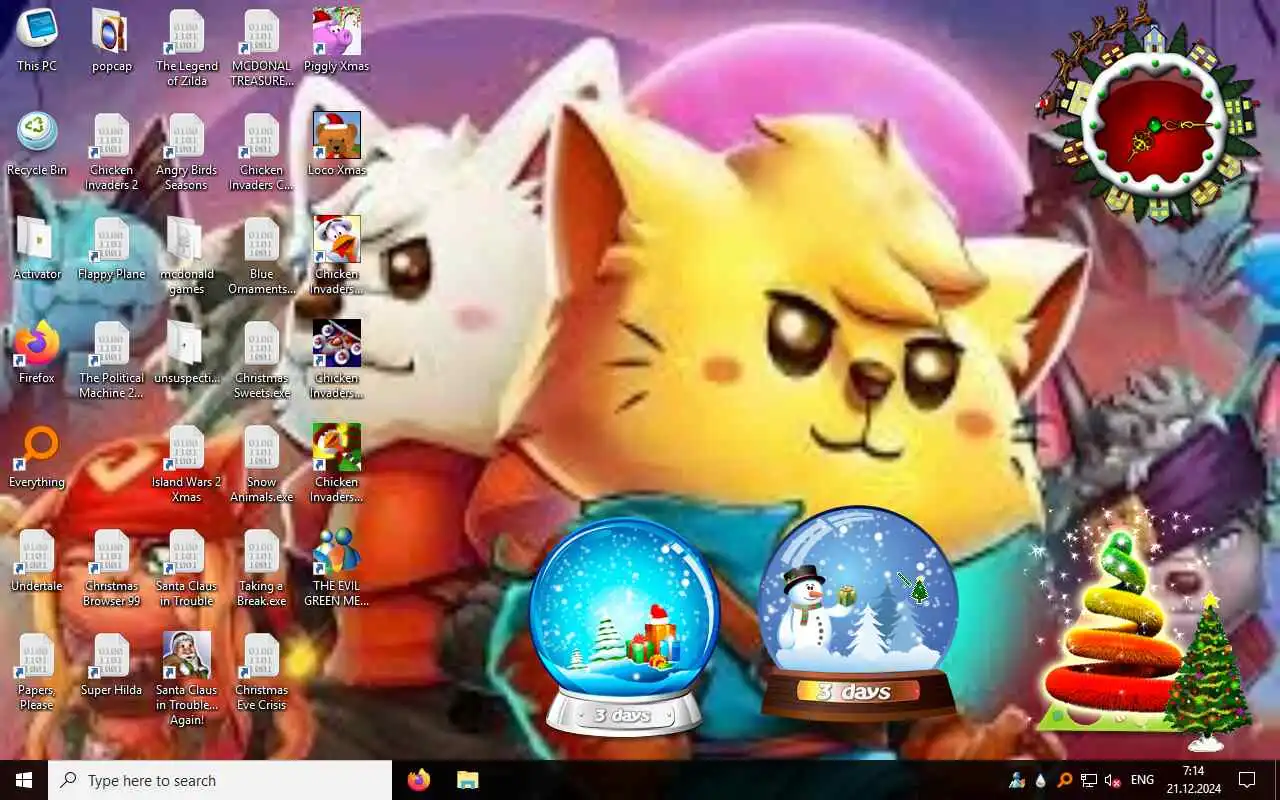
Task: Click the muted volume tray icon
Action: point(1112,780)
